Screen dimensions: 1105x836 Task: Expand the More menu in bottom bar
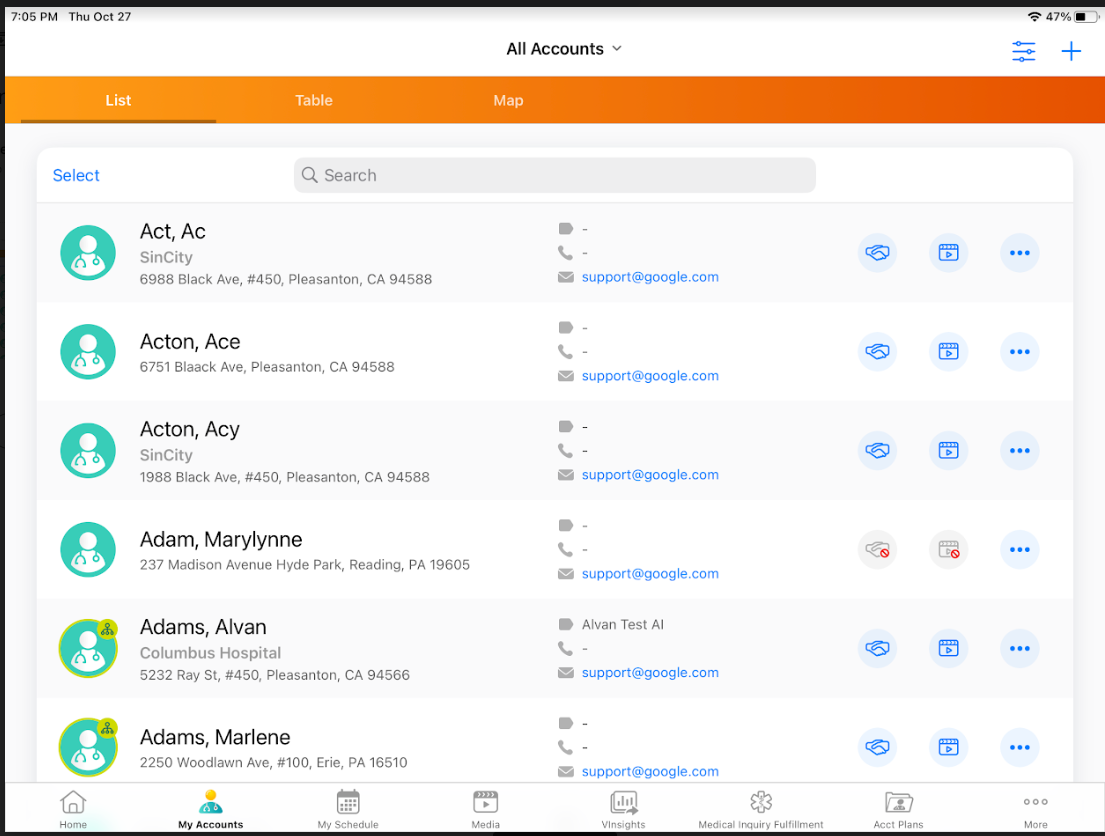[1035, 809]
